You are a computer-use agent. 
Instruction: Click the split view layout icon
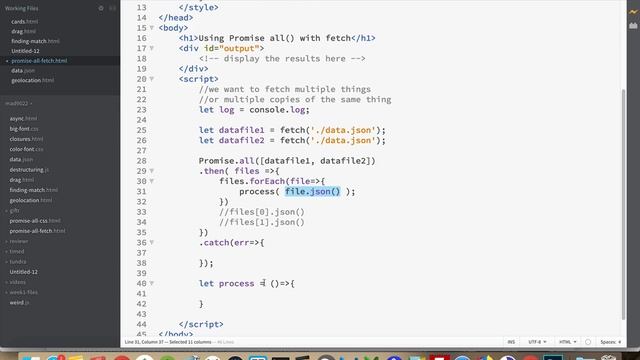[113, 8]
